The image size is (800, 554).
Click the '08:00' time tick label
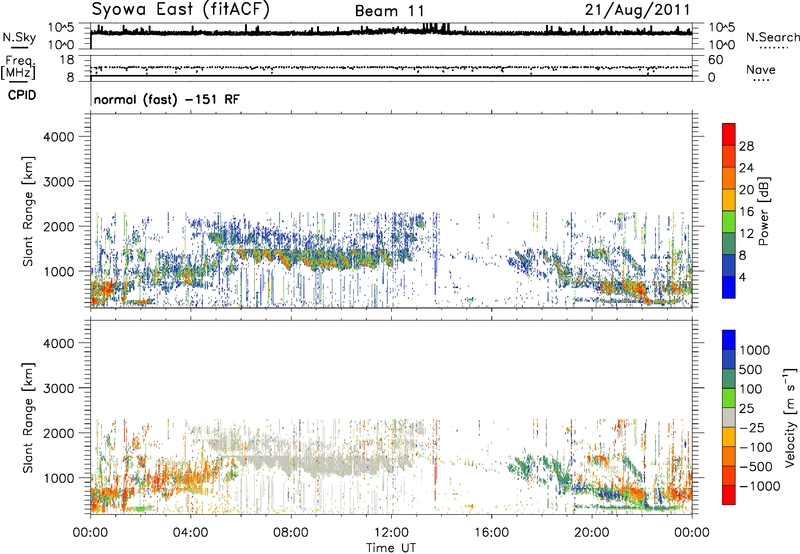(x=291, y=533)
